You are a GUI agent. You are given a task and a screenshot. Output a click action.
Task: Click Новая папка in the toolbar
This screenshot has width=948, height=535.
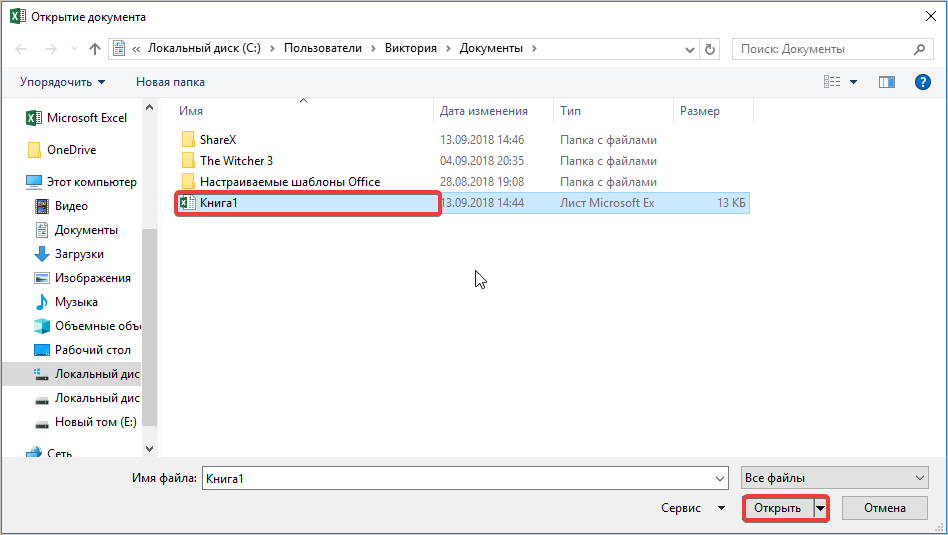coord(170,82)
